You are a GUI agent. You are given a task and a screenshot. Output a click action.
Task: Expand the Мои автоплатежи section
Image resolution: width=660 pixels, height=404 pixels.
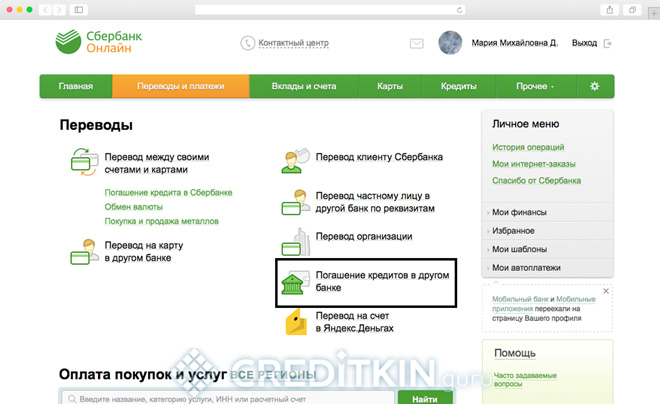click(x=526, y=268)
